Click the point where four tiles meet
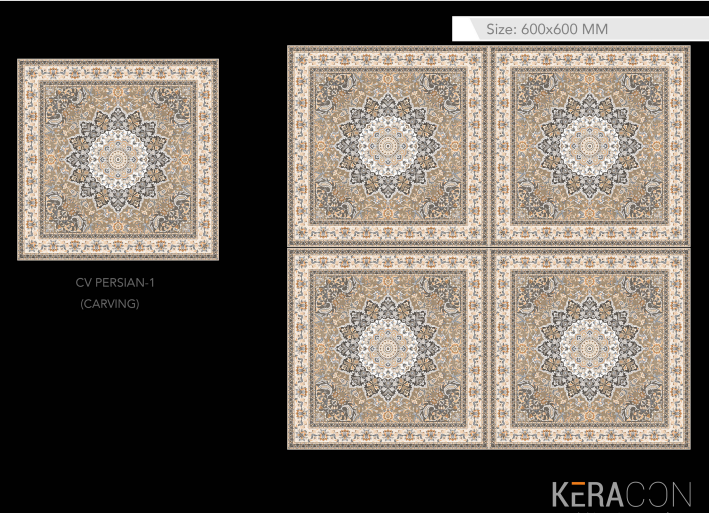Viewport: 709px width, 513px height. (489, 247)
